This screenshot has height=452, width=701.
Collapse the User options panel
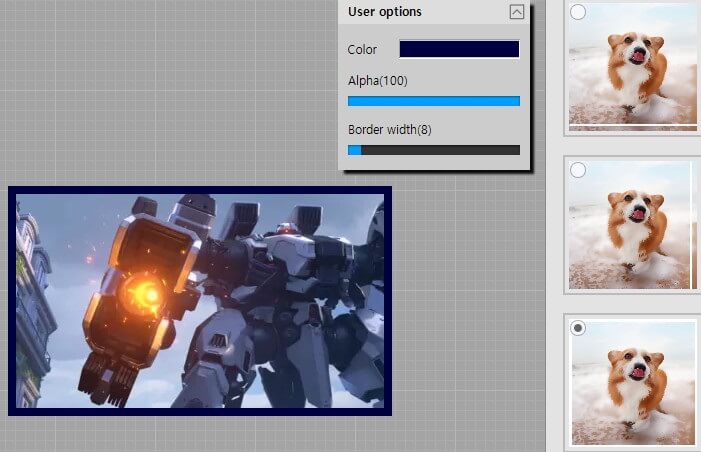point(516,12)
